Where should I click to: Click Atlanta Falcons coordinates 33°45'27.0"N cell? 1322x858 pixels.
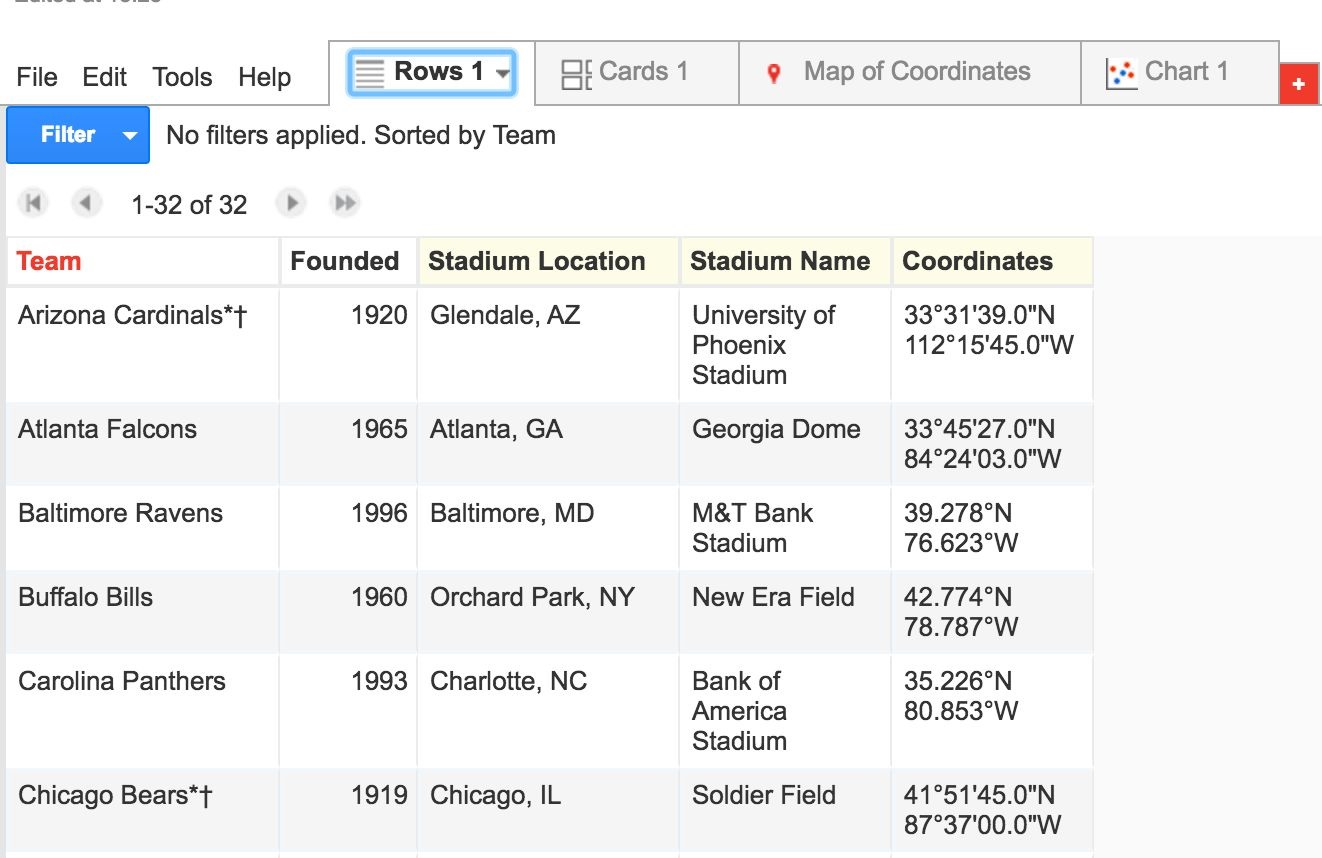point(992,445)
